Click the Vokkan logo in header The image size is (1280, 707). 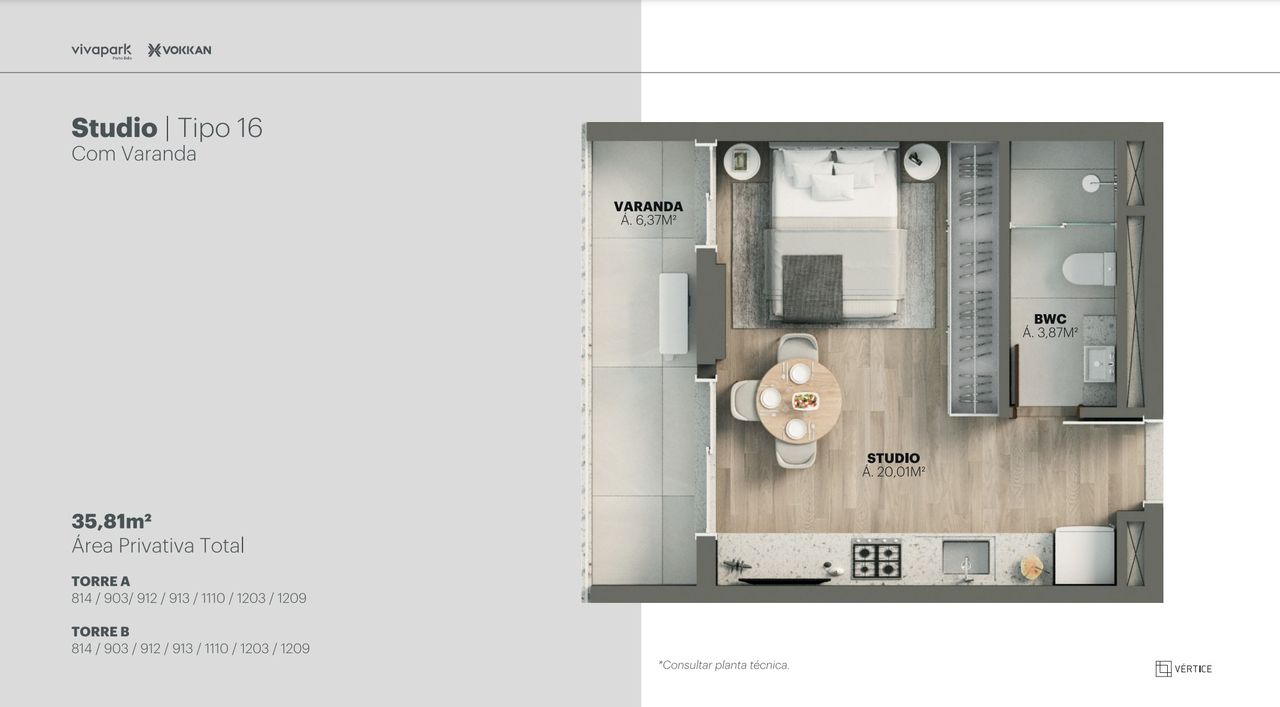[x=180, y=50]
